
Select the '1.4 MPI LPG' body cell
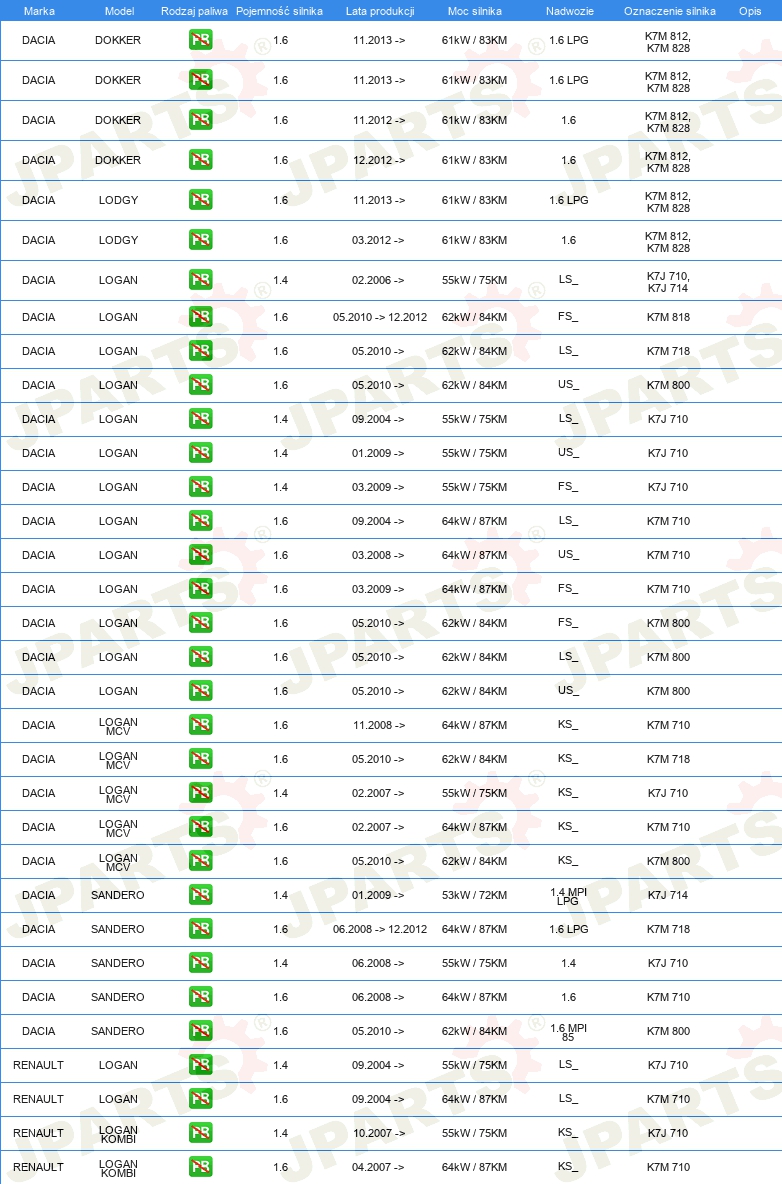568,896
